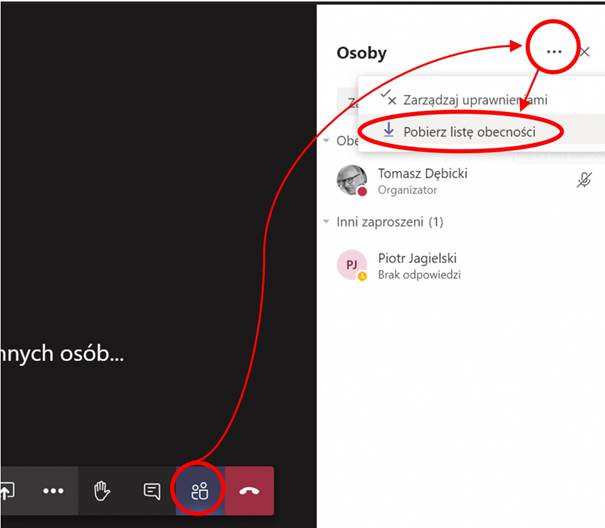The width and height of the screenshot is (605, 528).
Task: Click Tomasz Dębicki's profile photo
Action: 351,181
